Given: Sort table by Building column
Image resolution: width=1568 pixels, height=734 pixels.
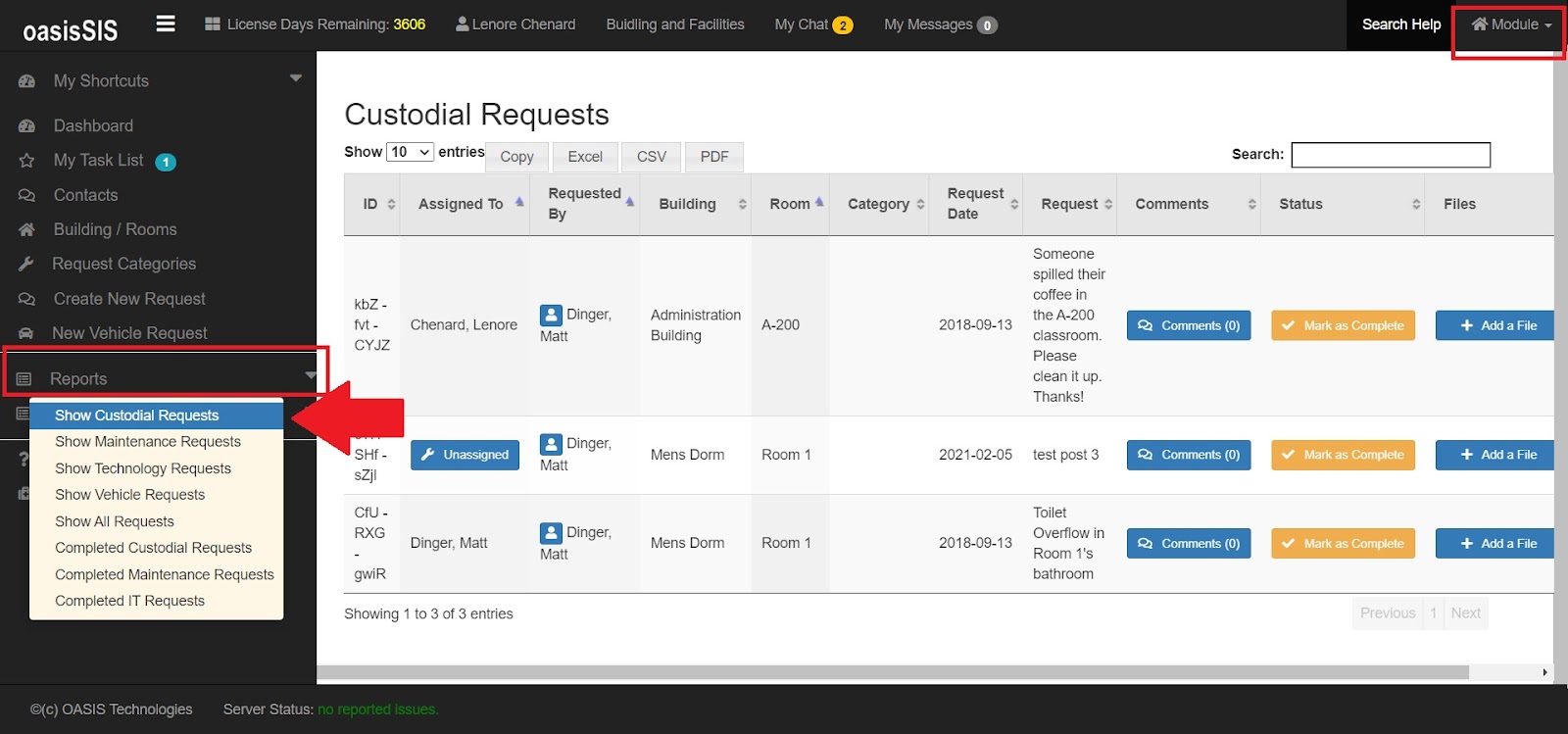Looking at the screenshot, I should pyautogui.click(x=696, y=204).
